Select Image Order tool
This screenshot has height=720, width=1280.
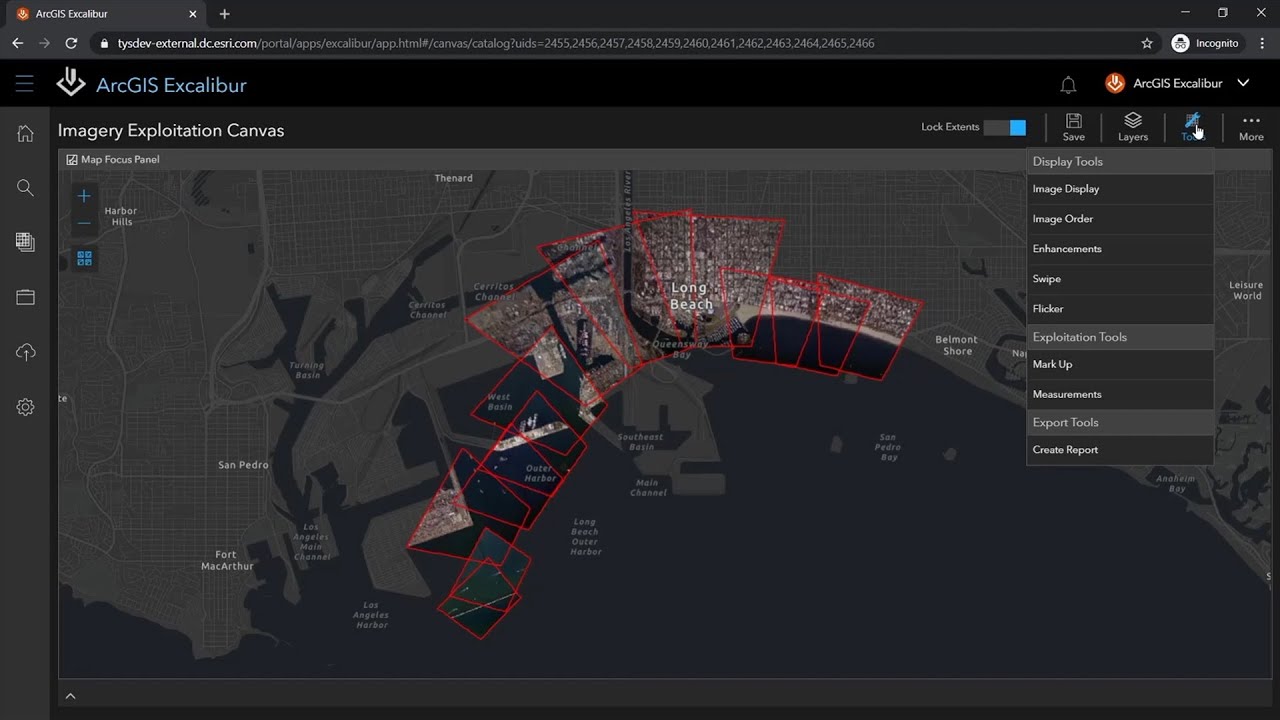(x=1120, y=219)
